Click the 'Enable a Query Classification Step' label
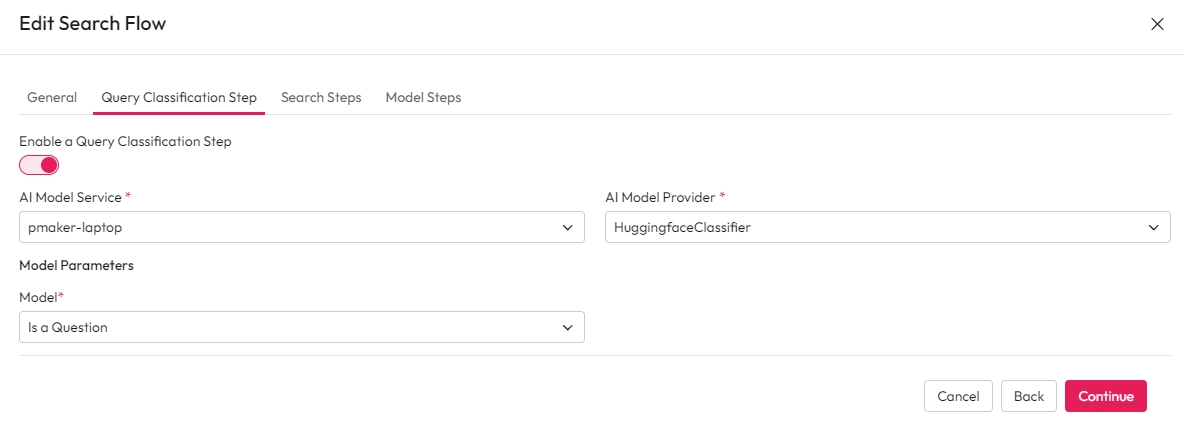 point(125,142)
